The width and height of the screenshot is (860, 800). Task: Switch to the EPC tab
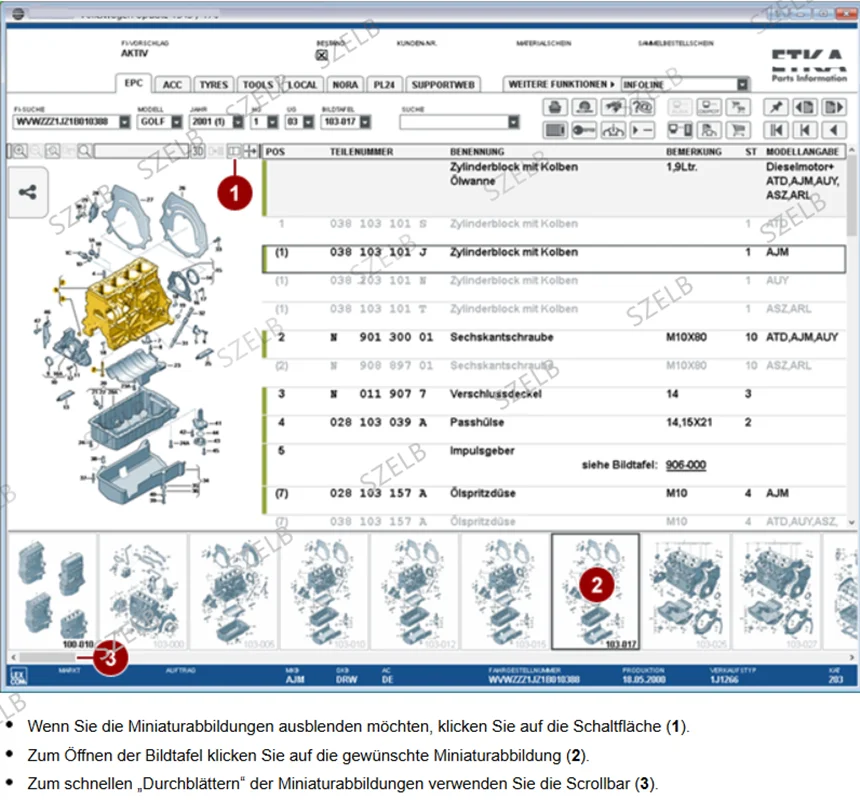pyautogui.click(x=133, y=83)
